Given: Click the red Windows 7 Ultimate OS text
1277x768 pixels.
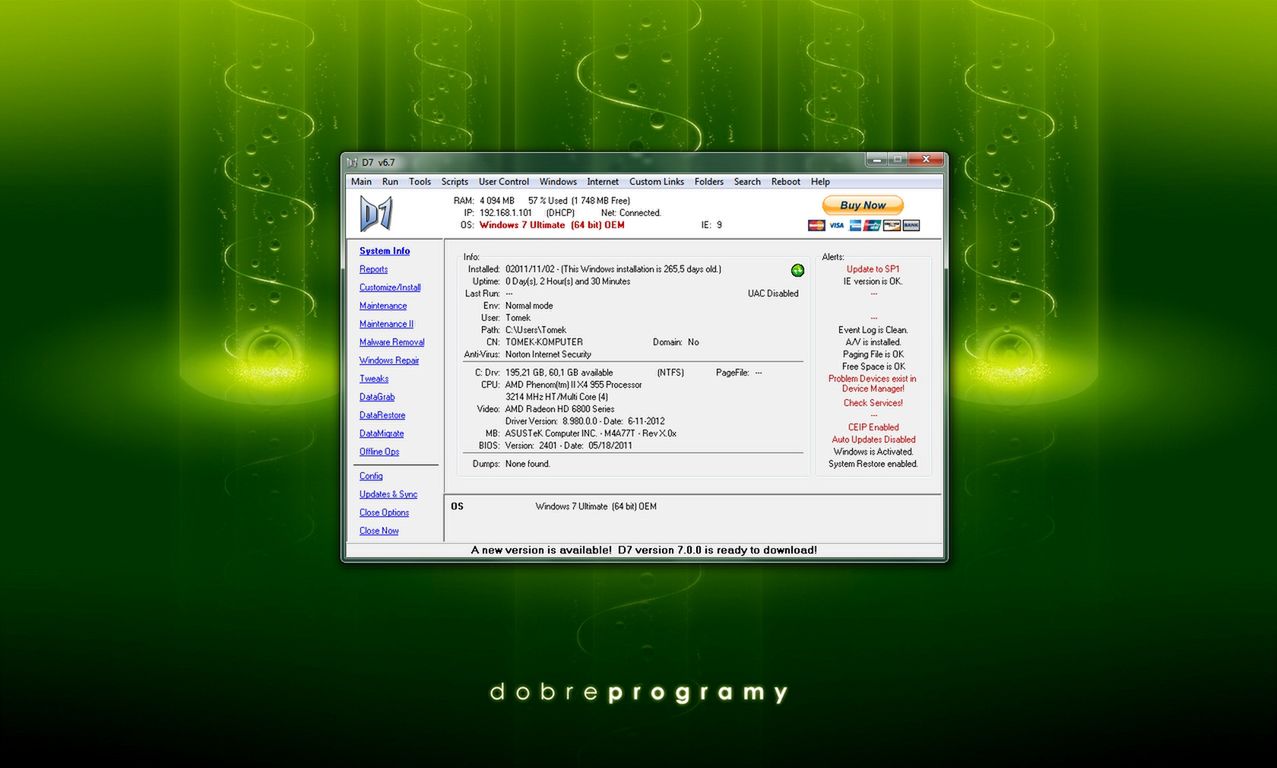Looking at the screenshot, I should click(552, 225).
